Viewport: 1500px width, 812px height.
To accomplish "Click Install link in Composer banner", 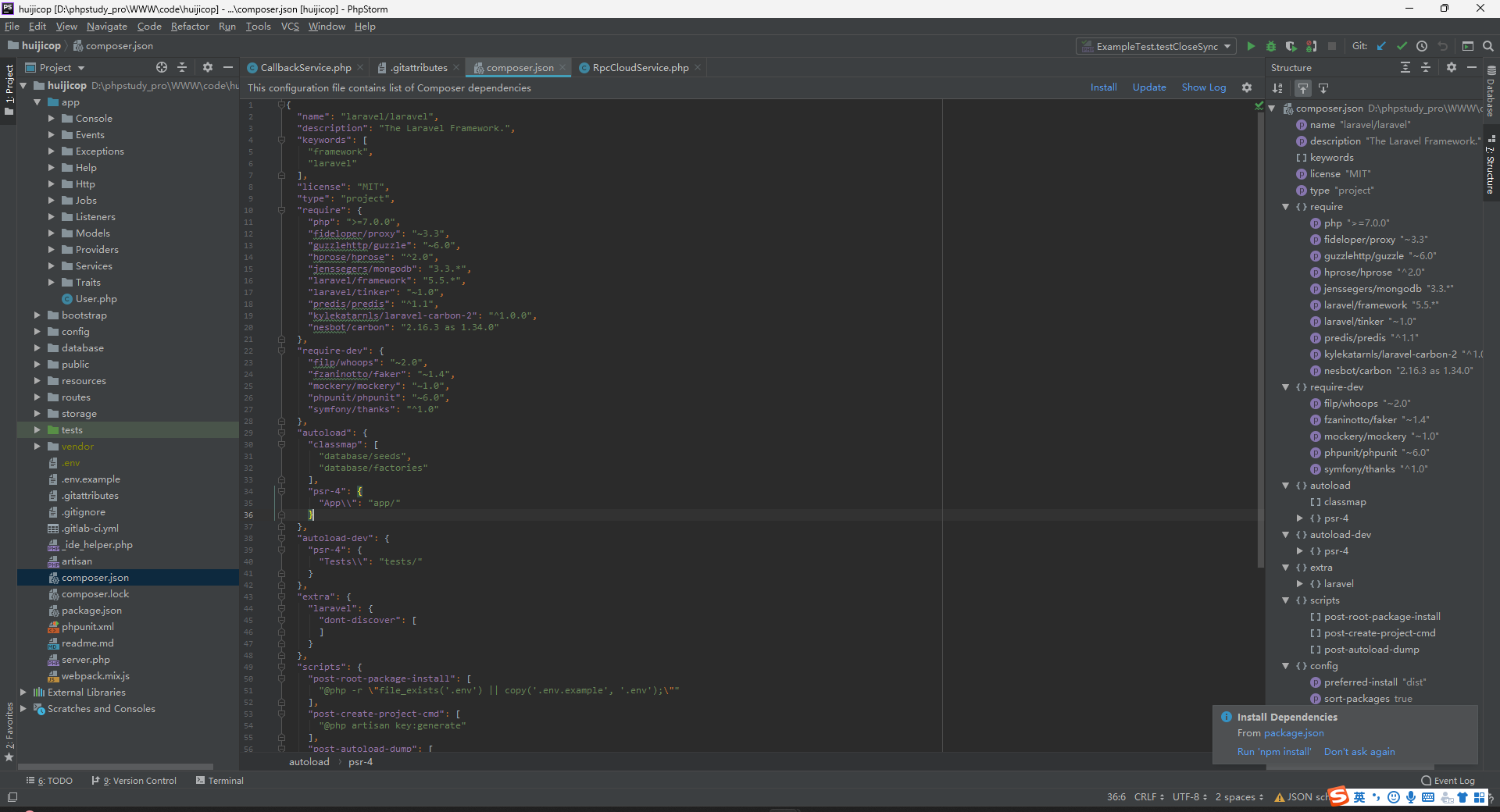I will click(x=1104, y=87).
